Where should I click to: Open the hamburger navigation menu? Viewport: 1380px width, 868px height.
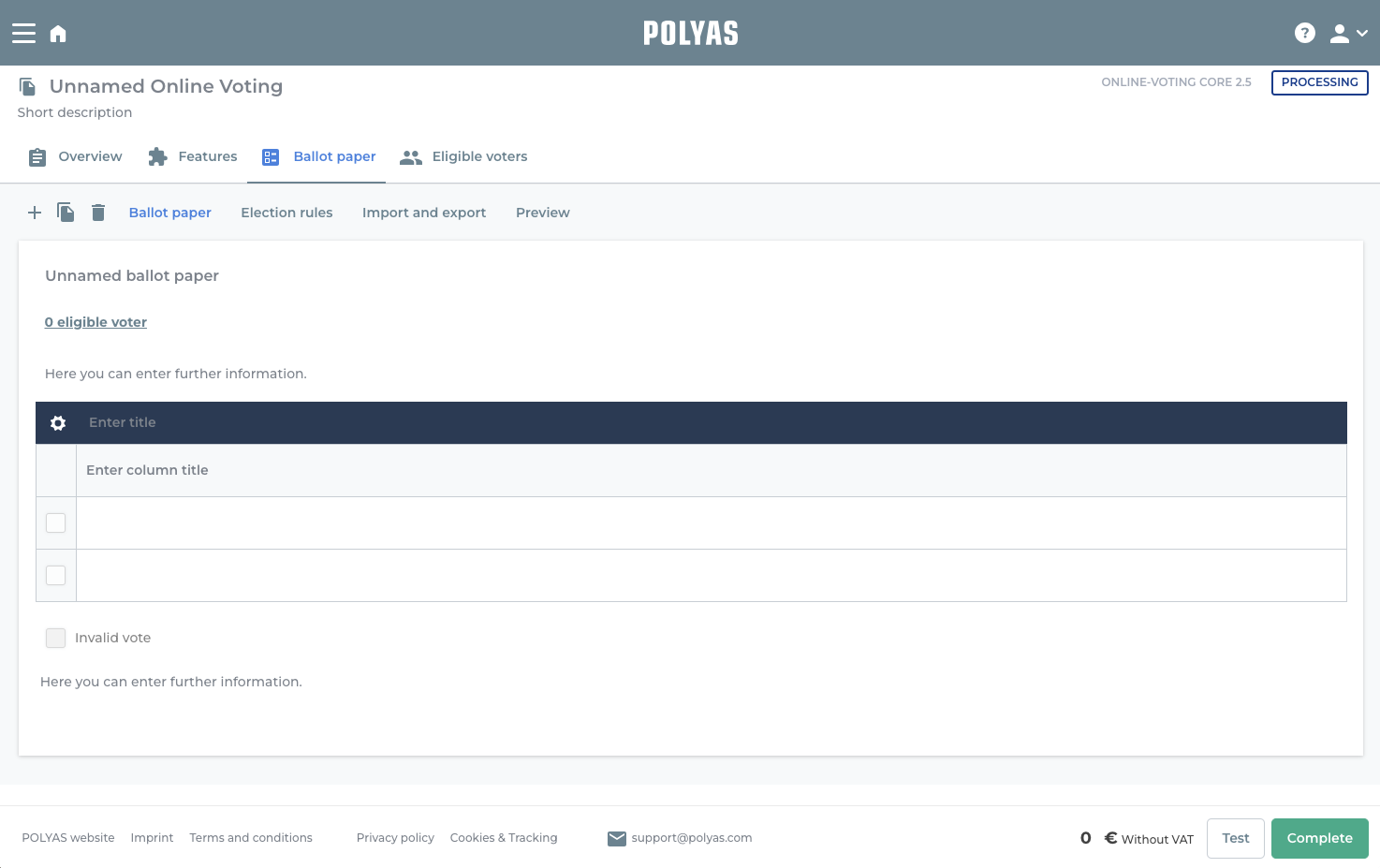[x=23, y=34]
